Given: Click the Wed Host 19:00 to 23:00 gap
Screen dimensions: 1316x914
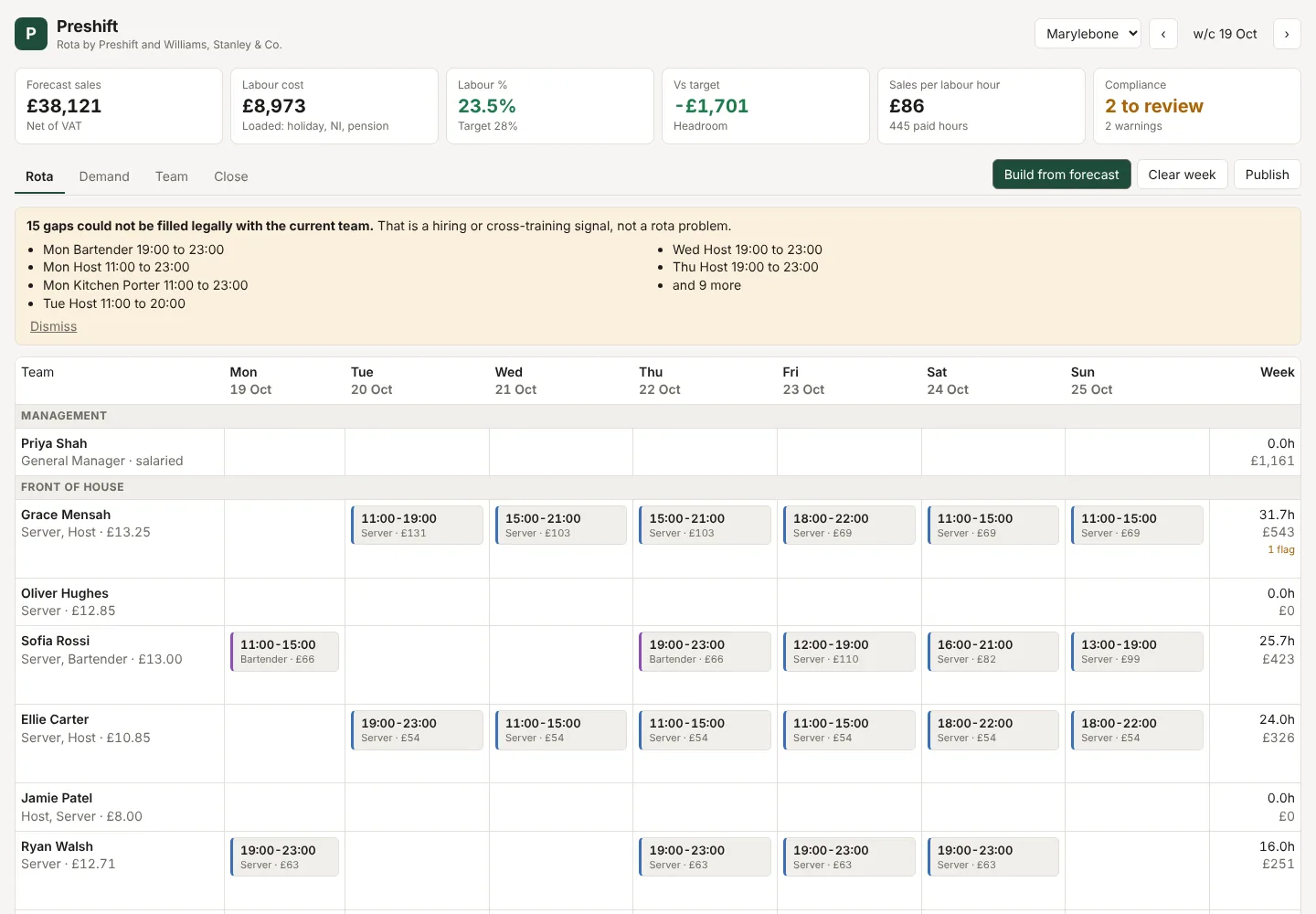Looking at the screenshot, I should point(748,250).
